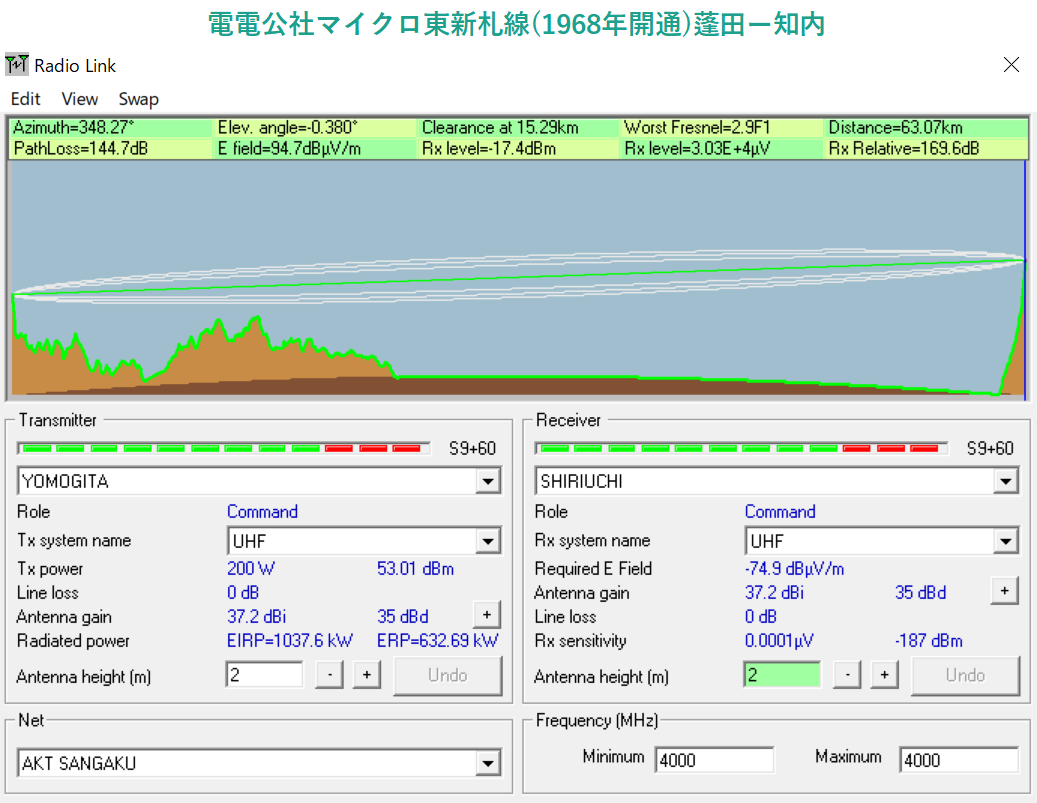Decrease transmitter antenna height with minus button
This screenshot has width=1037, height=803.
329,675
